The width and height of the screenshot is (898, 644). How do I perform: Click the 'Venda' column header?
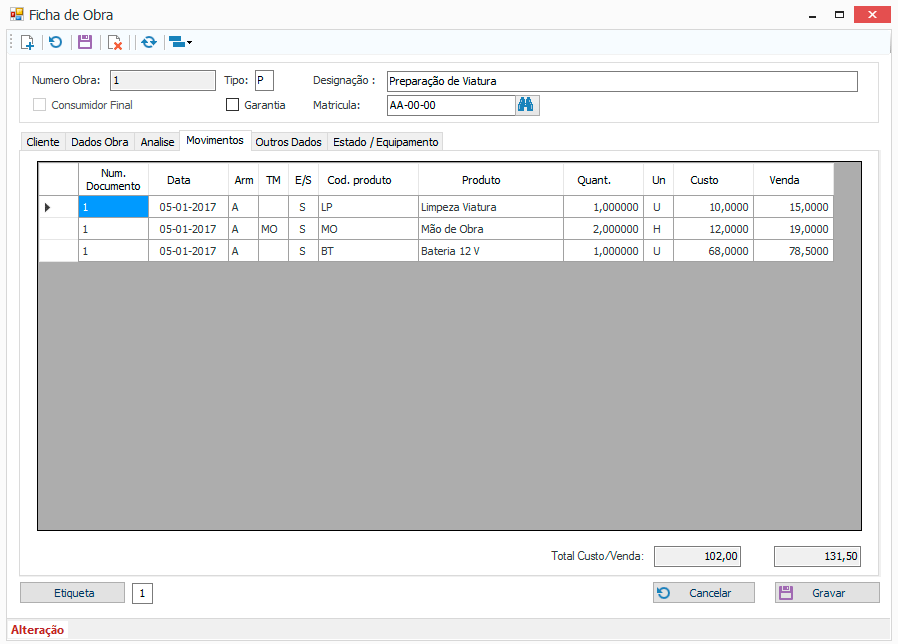point(793,180)
